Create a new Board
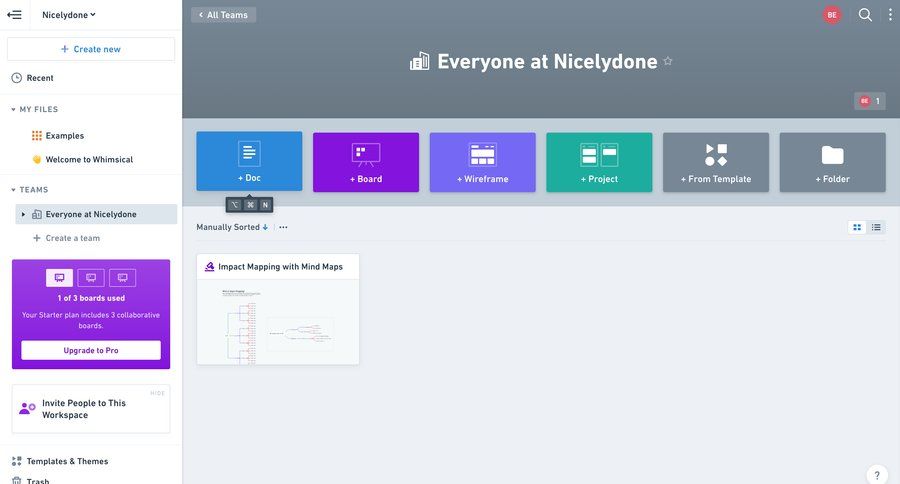This screenshot has height=484, width=900. [x=366, y=162]
